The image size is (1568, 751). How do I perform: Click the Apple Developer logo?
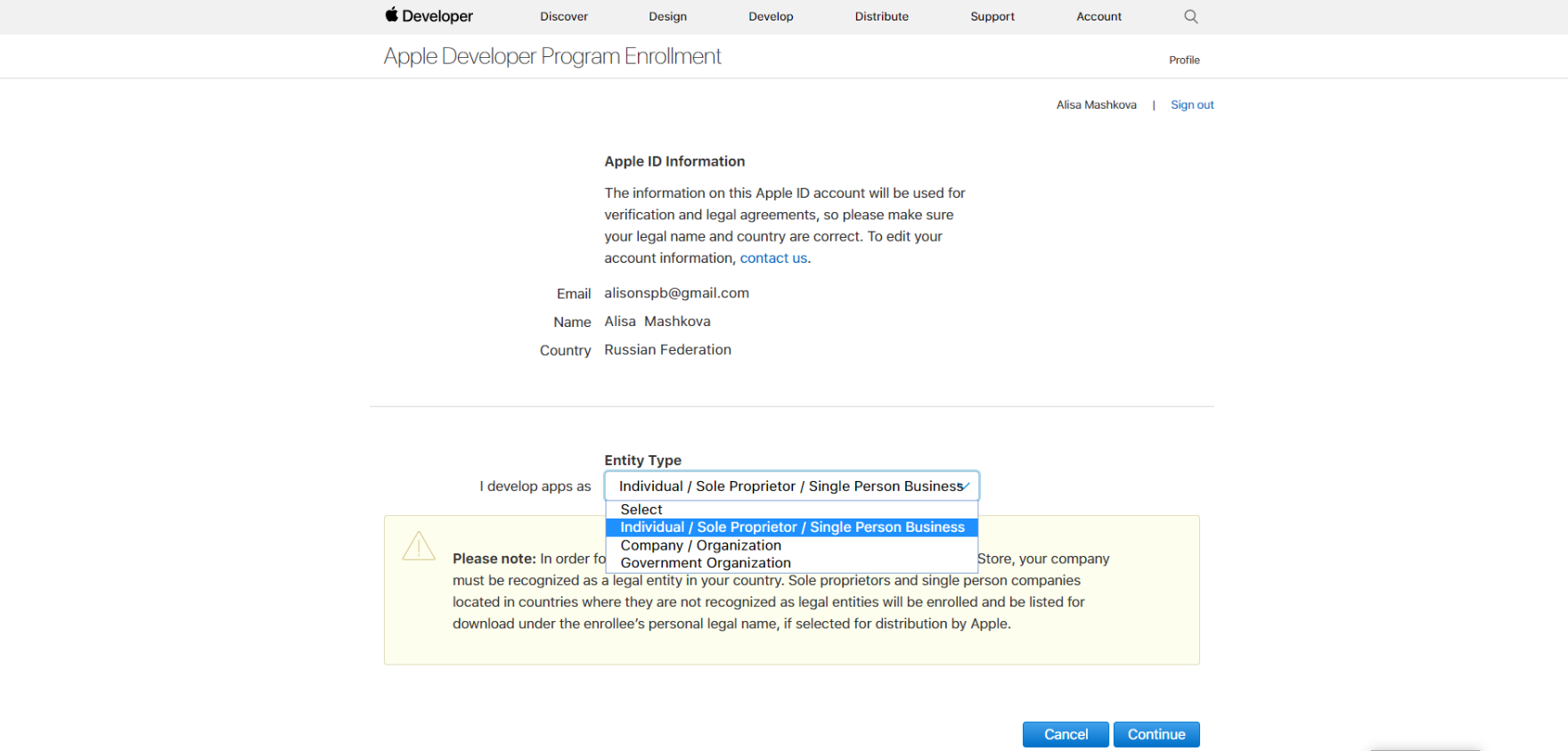429,16
